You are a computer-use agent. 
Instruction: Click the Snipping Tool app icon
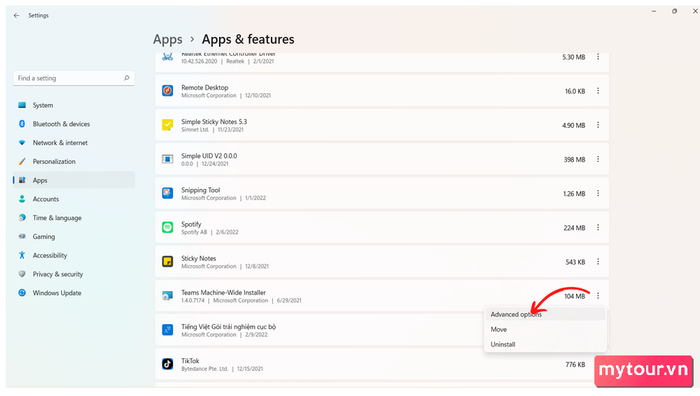(167, 193)
